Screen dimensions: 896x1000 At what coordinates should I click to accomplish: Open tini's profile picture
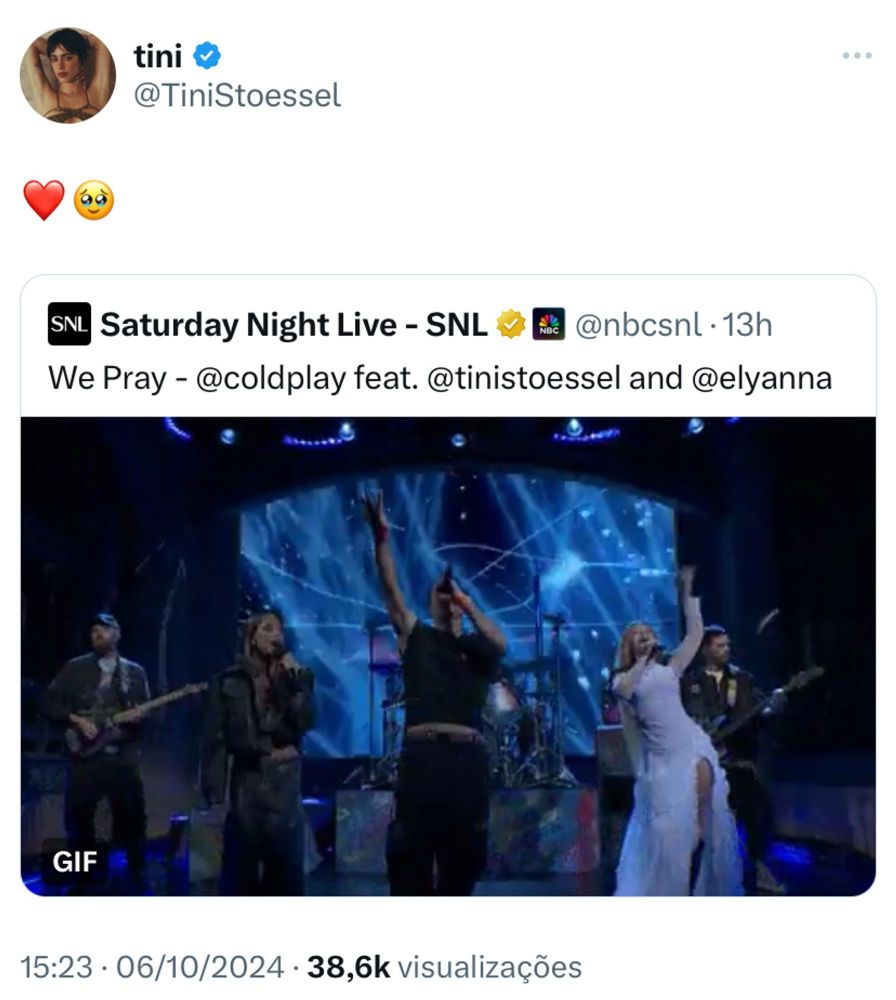(x=68, y=75)
